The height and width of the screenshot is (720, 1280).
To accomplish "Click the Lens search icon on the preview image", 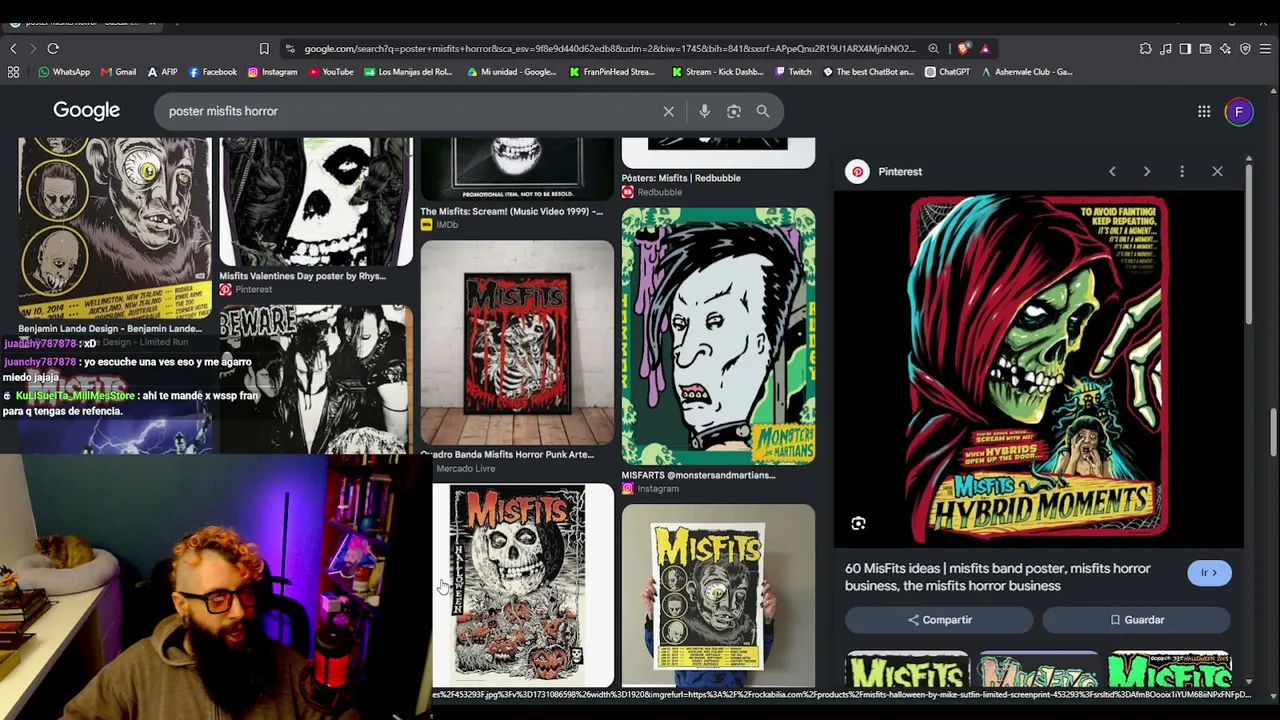I will pos(858,524).
